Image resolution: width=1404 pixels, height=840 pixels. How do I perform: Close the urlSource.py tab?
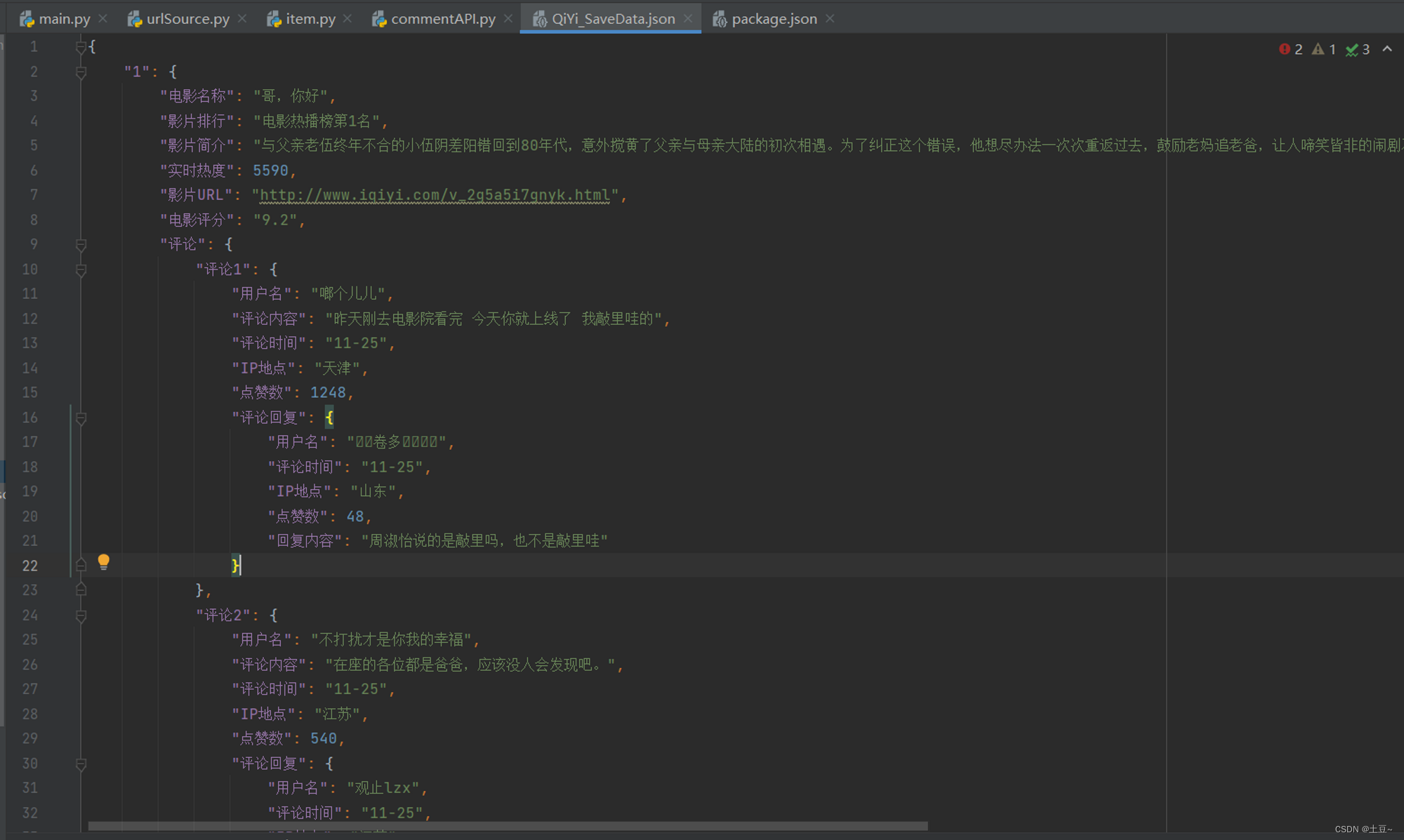pyautogui.click(x=242, y=19)
